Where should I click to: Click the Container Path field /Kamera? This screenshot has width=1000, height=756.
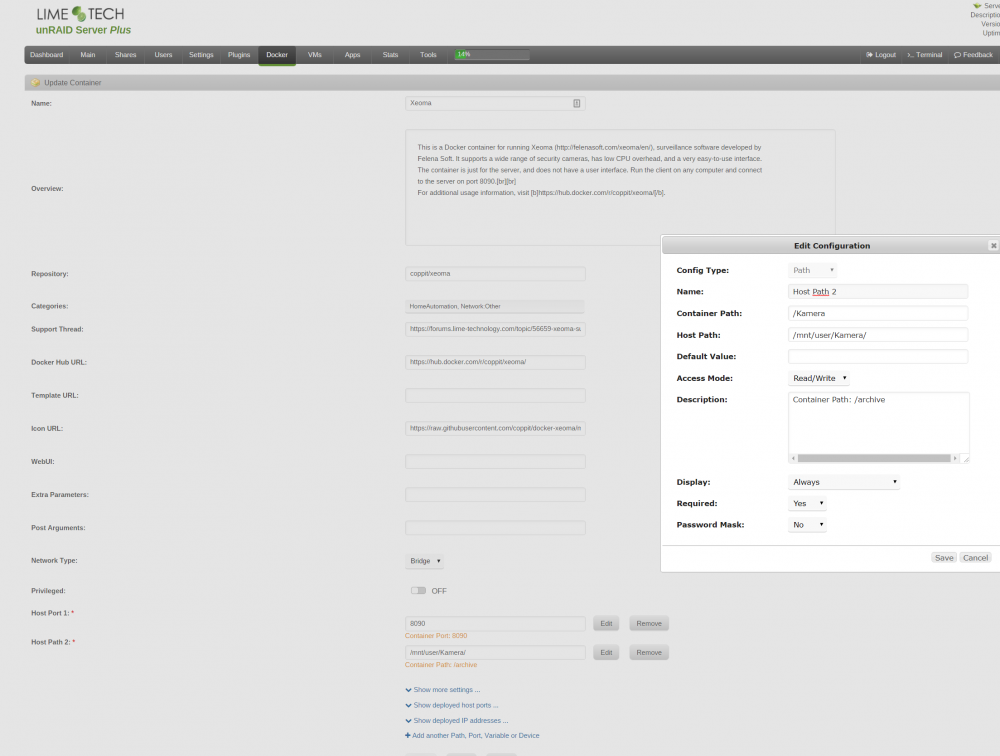point(878,313)
